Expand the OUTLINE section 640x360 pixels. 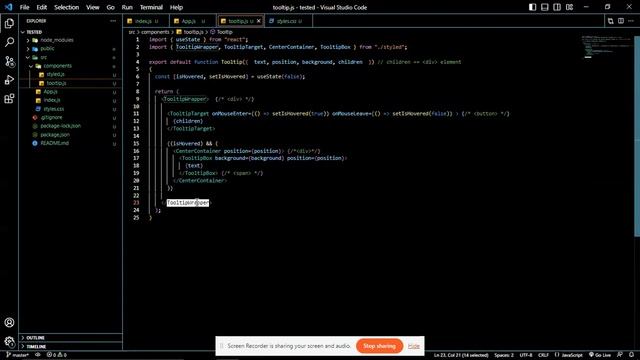click(x=71, y=338)
